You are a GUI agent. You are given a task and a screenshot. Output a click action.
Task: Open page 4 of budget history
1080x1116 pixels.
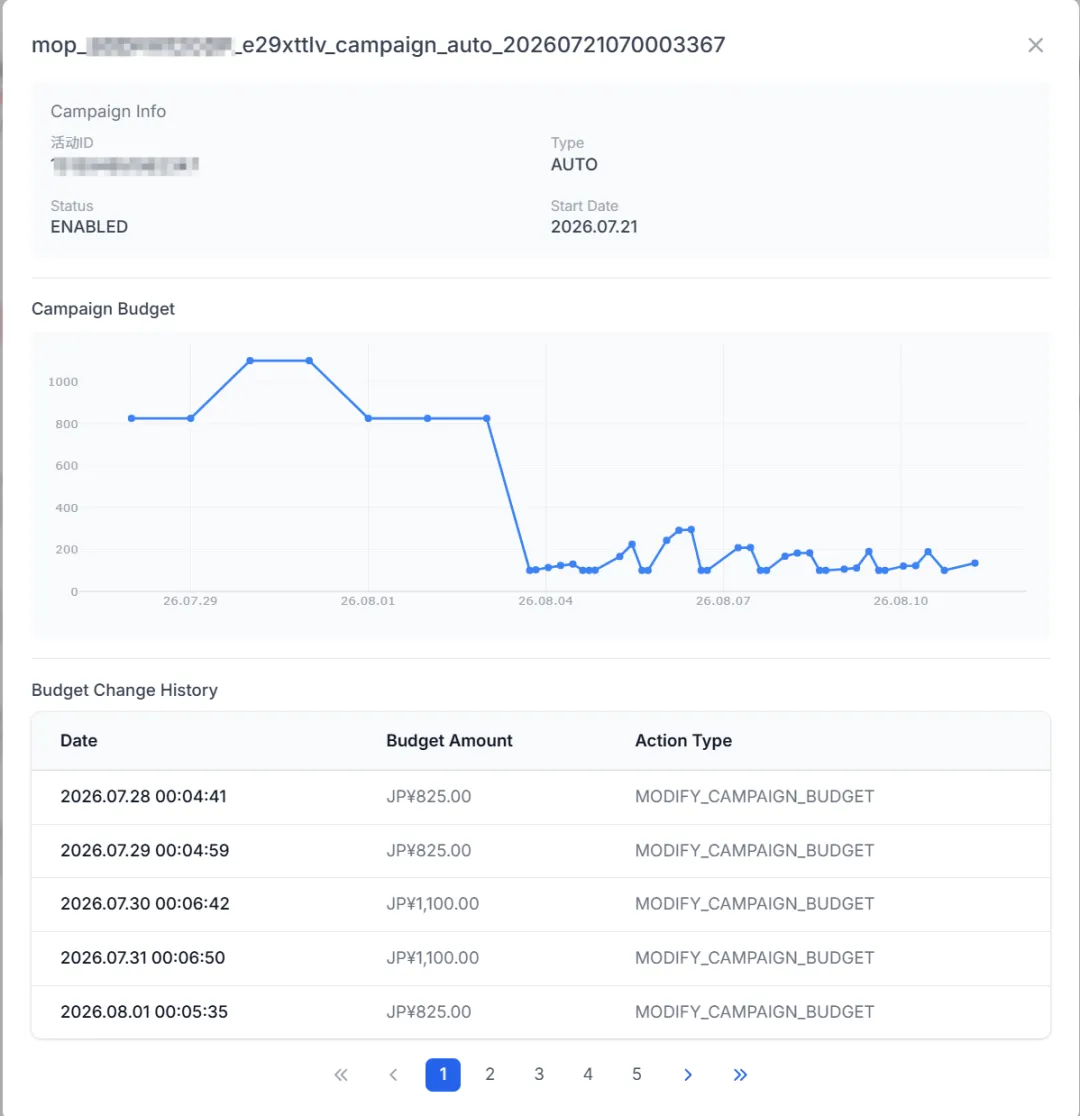coord(588,1075)
